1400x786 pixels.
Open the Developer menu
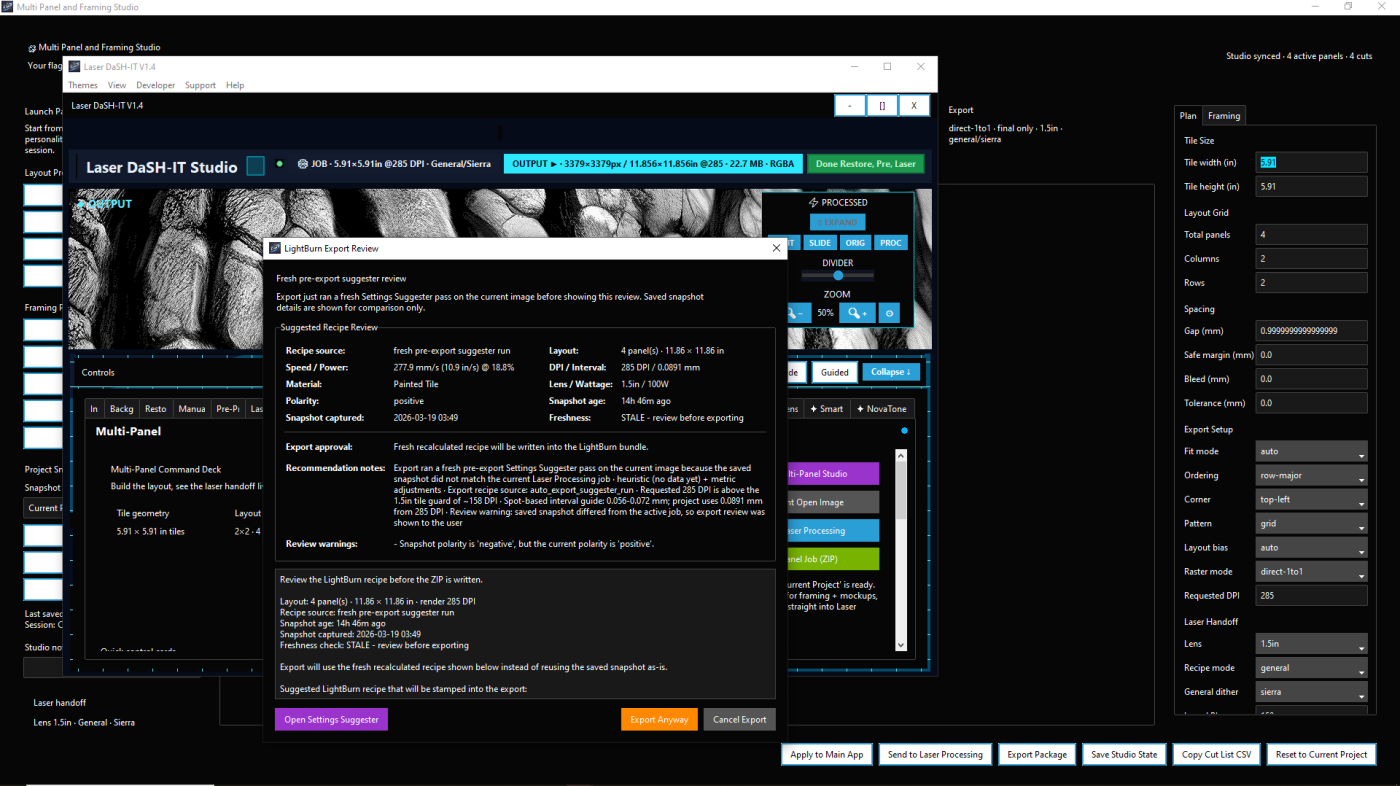point(155,85)
